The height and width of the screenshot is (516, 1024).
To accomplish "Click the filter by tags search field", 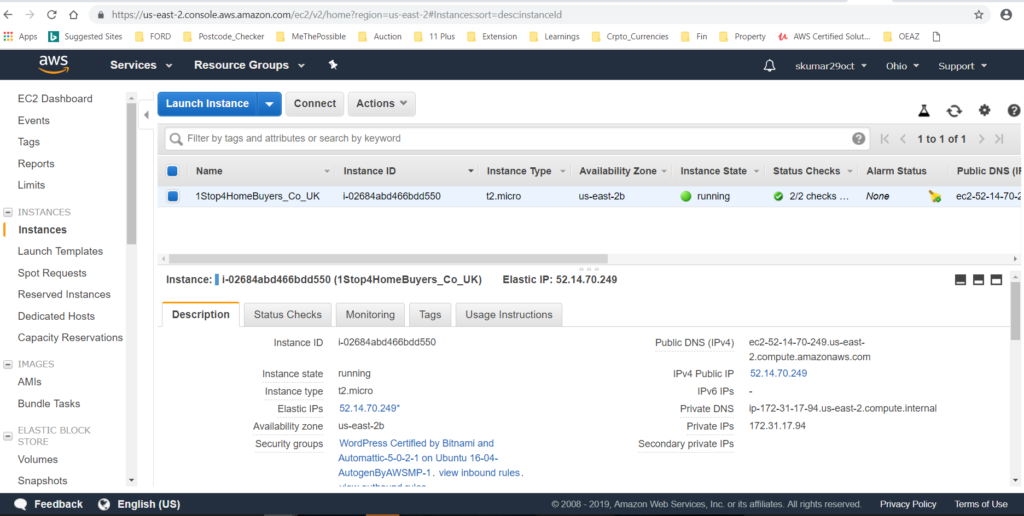I will 516,138.
